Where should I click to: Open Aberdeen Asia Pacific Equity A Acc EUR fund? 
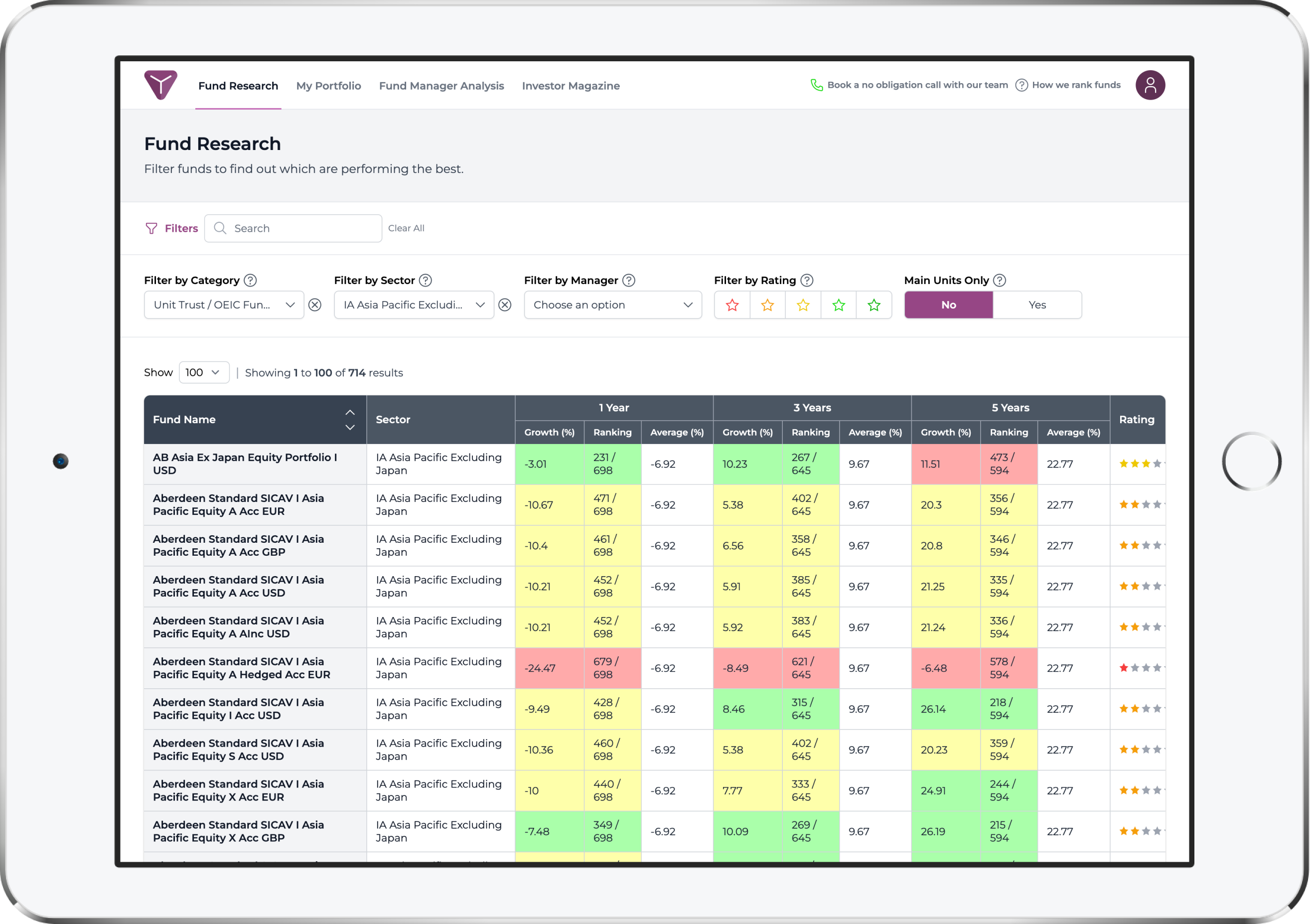pos(238,504)
